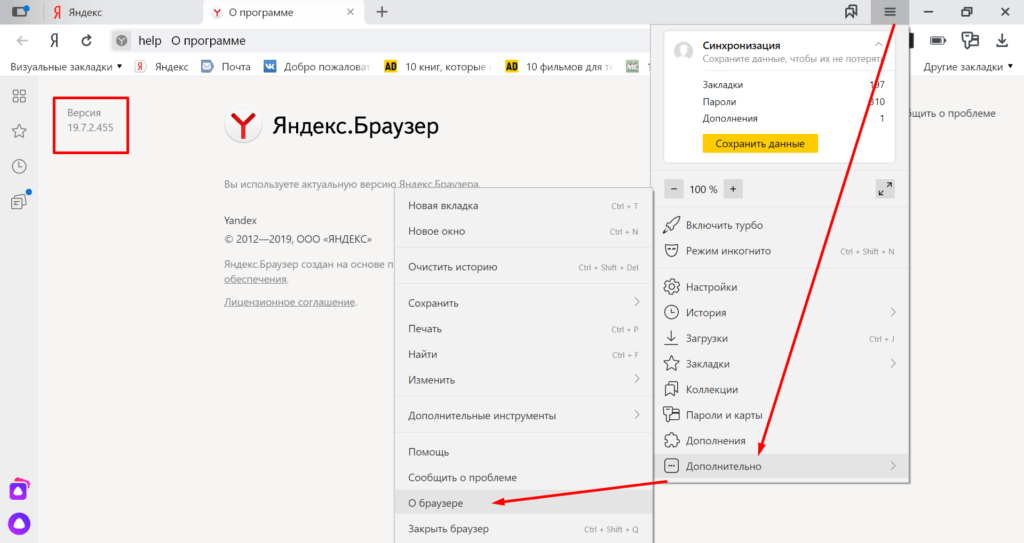
Task: Select 'Сообщить о проблеме' in submenu
Action: [x=524, y=477]
